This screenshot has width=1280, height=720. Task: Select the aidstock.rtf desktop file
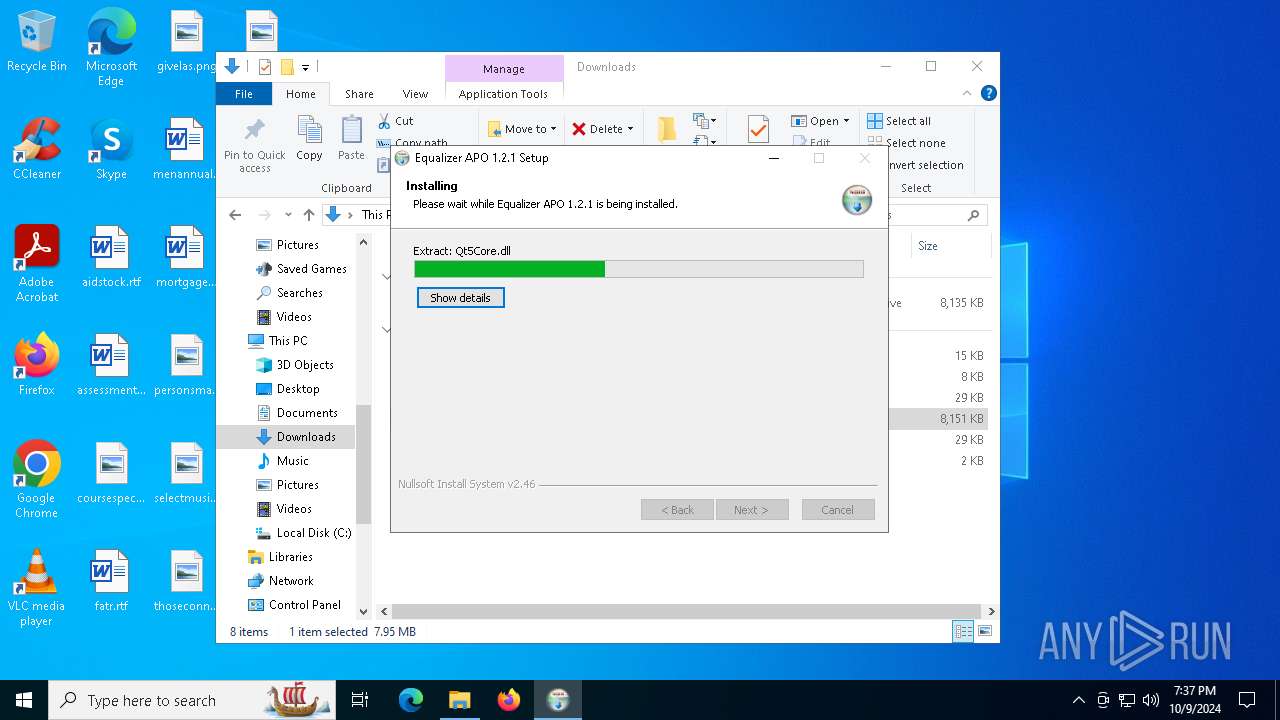[111, 258]
